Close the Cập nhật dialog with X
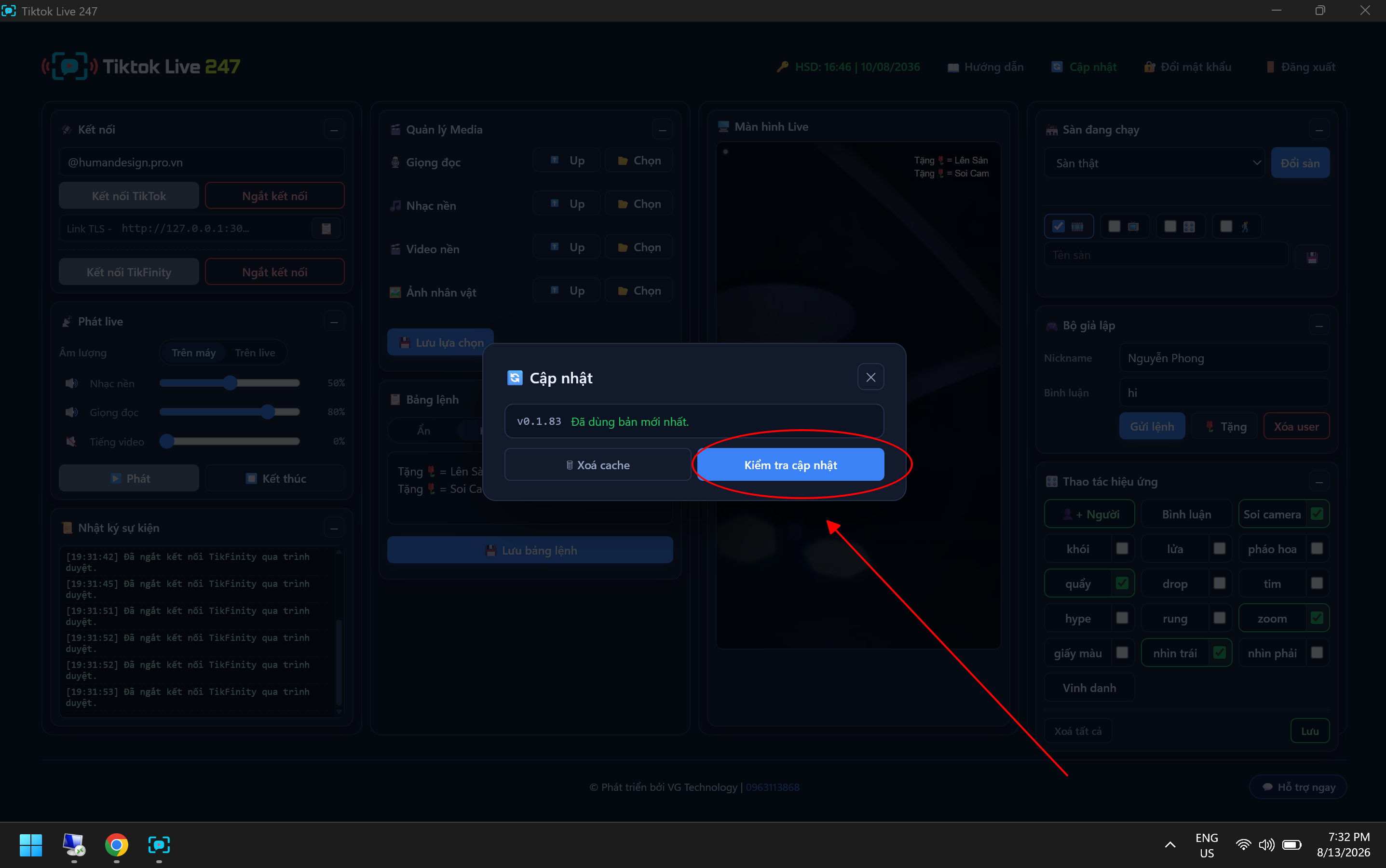Viewport: 1386px width, 868px height. (x=870, y=377)
